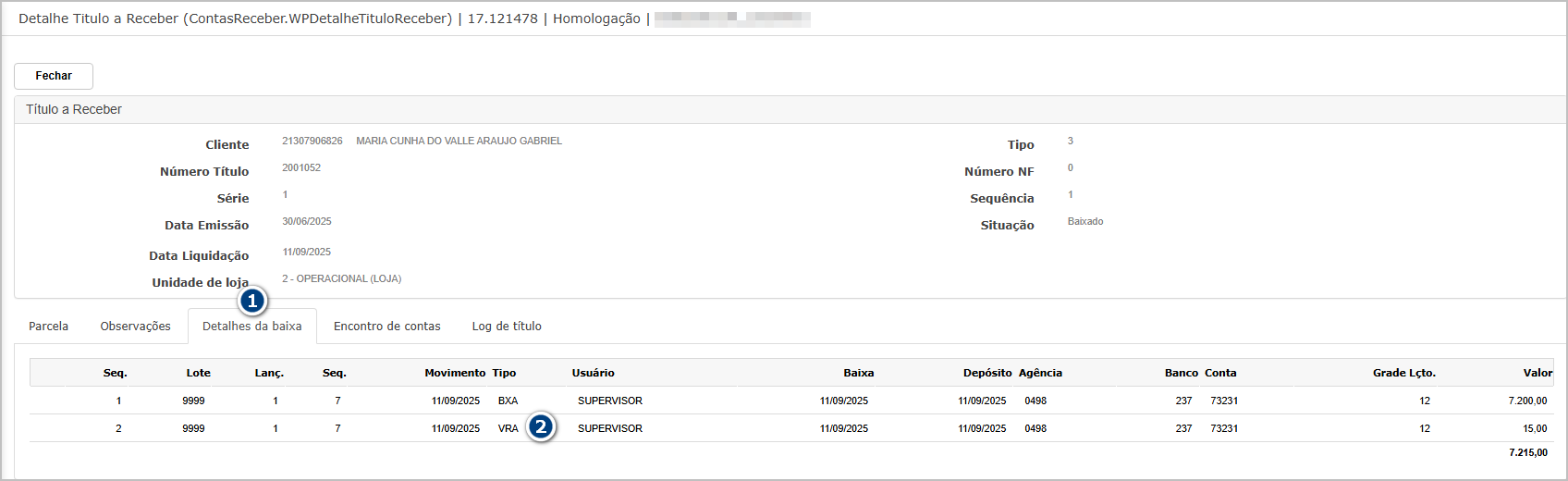Click the Título a Receber panel header

click(74, 109)
